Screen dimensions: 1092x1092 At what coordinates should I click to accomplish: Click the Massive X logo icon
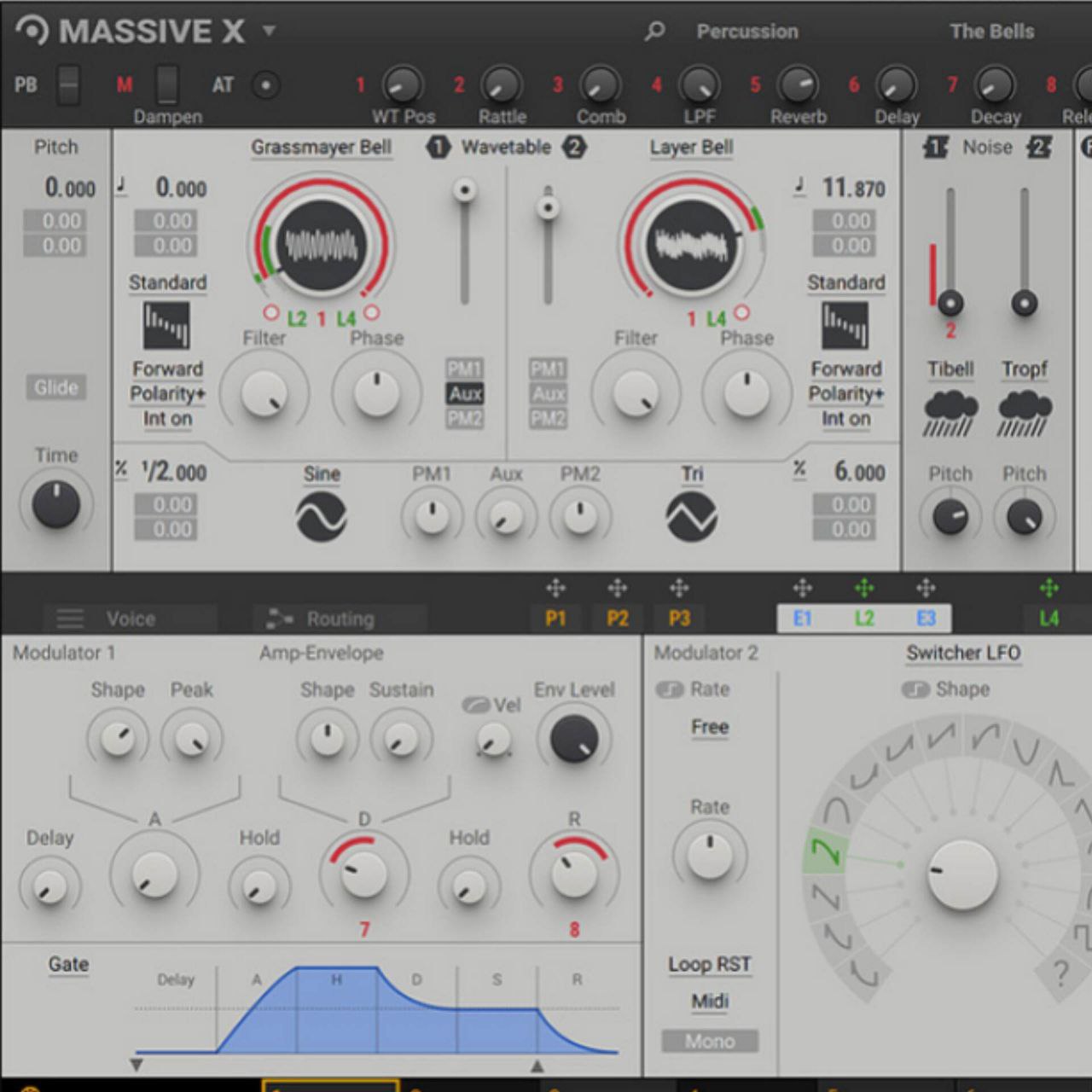[x=32, y=31]
